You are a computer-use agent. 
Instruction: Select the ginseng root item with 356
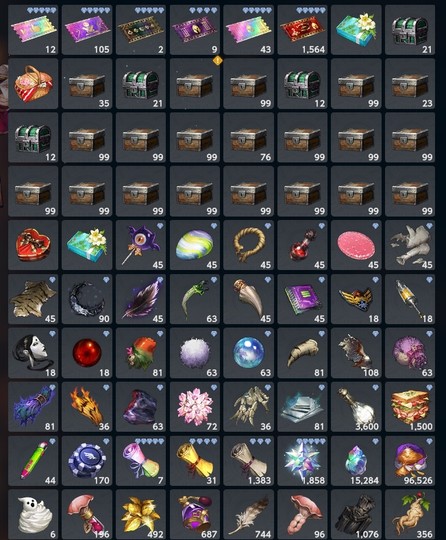pos(410,515)
